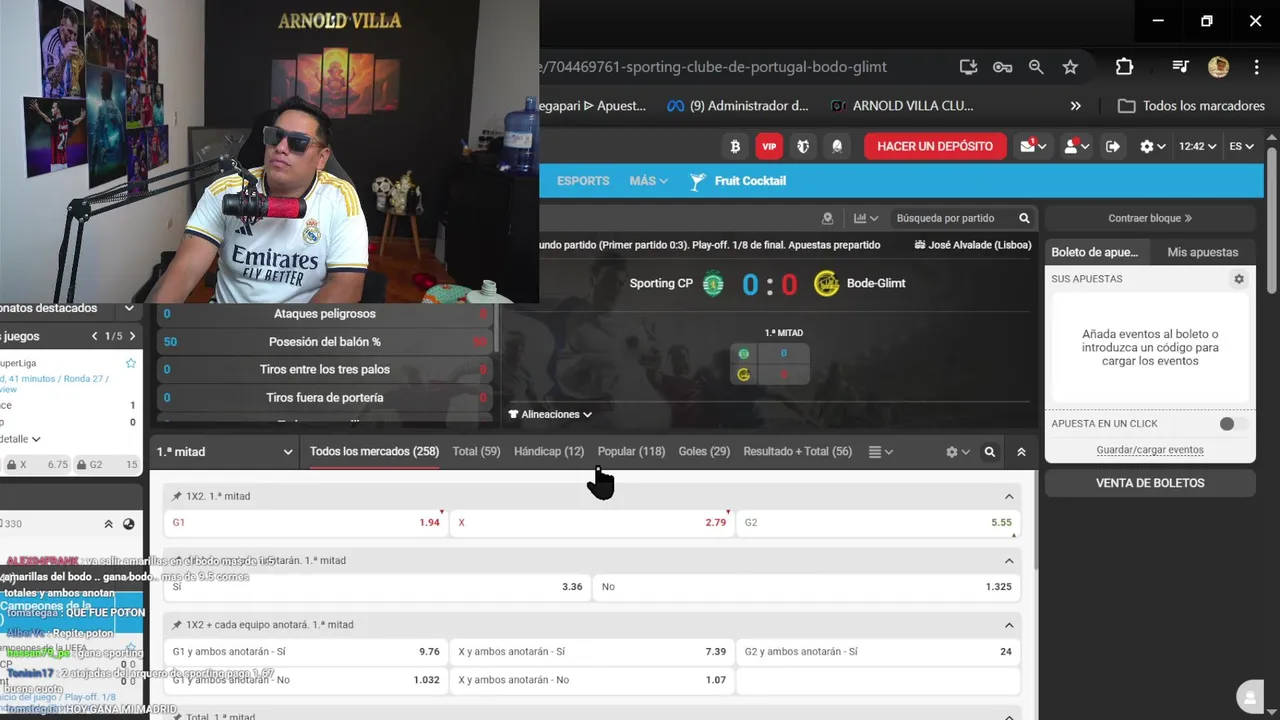Open the markets layout list dropdown
Image resolution: width=1280 pixels, height=720 pixels.
click(x=881, y=452)
